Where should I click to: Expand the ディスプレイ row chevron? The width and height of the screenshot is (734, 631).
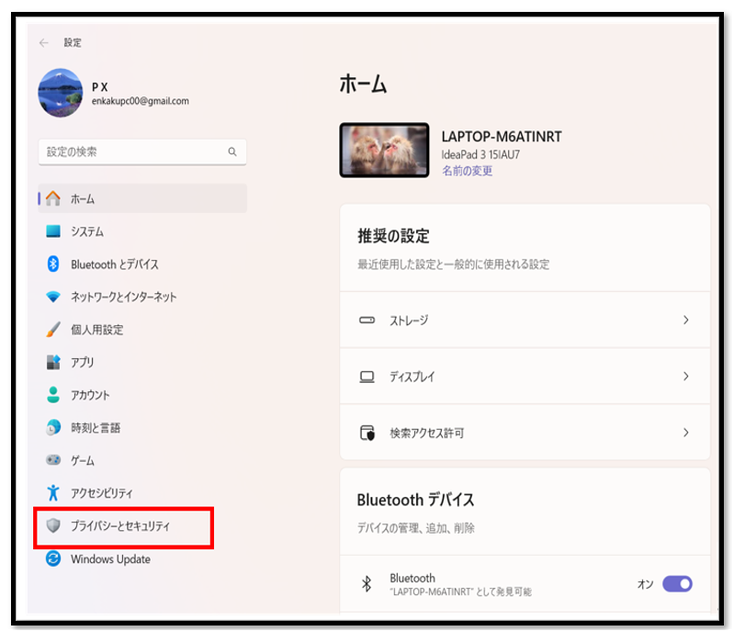[x=686, y=376]
